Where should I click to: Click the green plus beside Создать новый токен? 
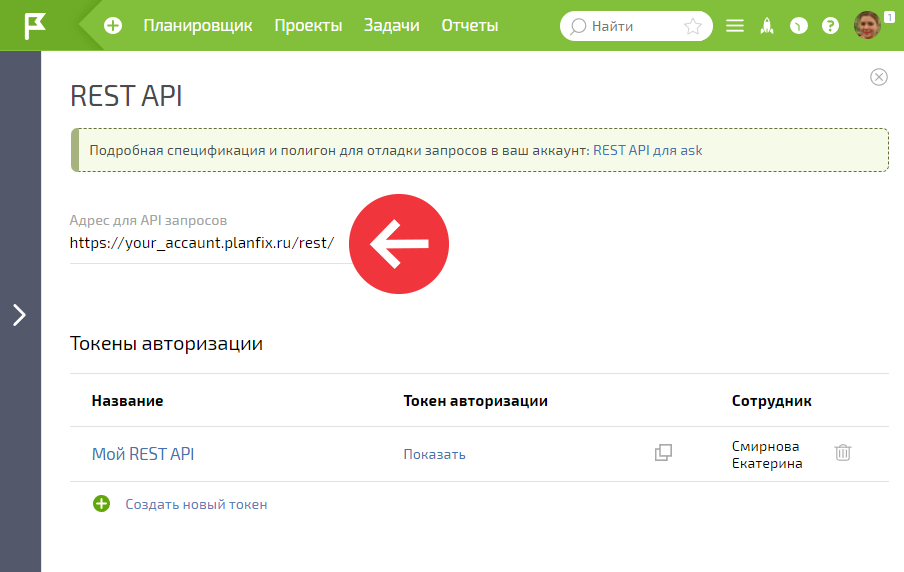coord(101,503)
